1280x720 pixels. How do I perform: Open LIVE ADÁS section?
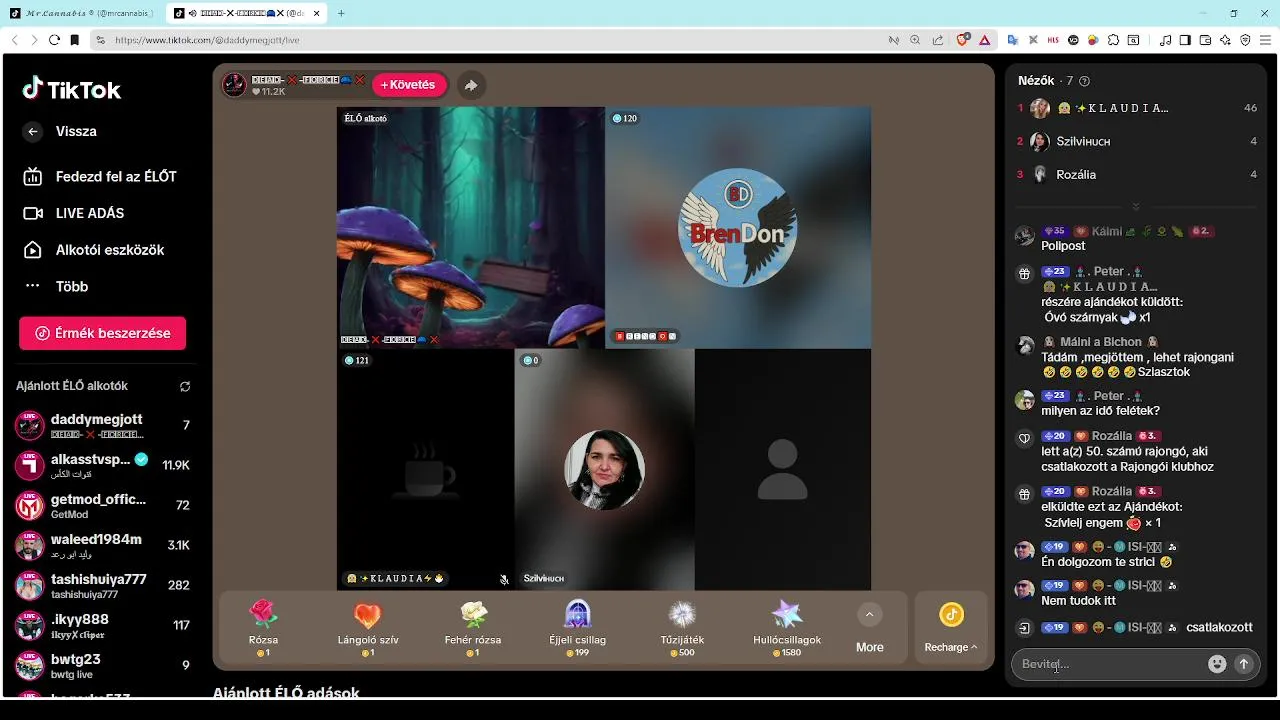point(75,213)
